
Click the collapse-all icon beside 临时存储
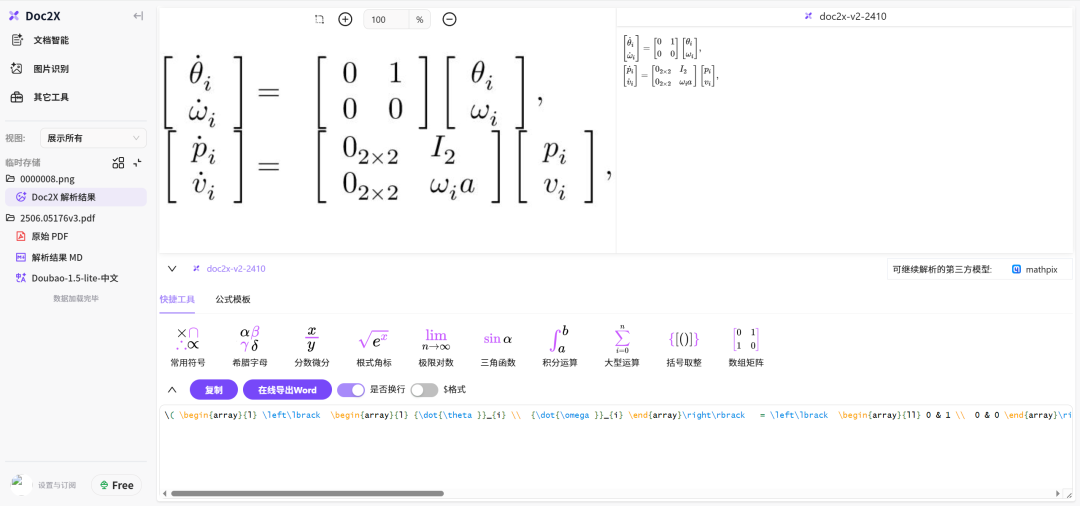(137, 162)
